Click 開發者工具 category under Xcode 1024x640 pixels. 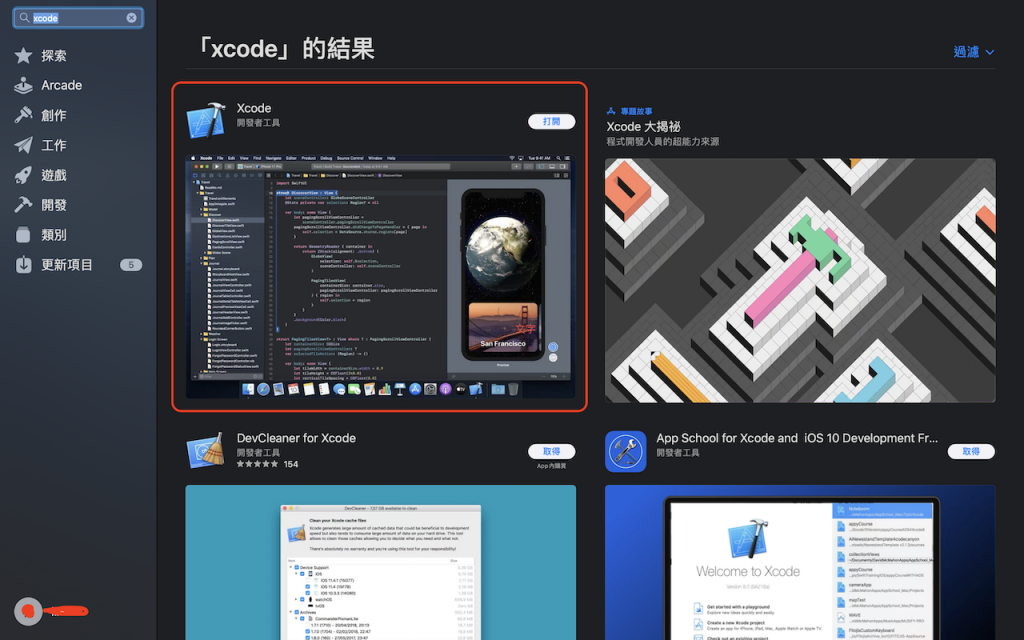pos(258,123)
